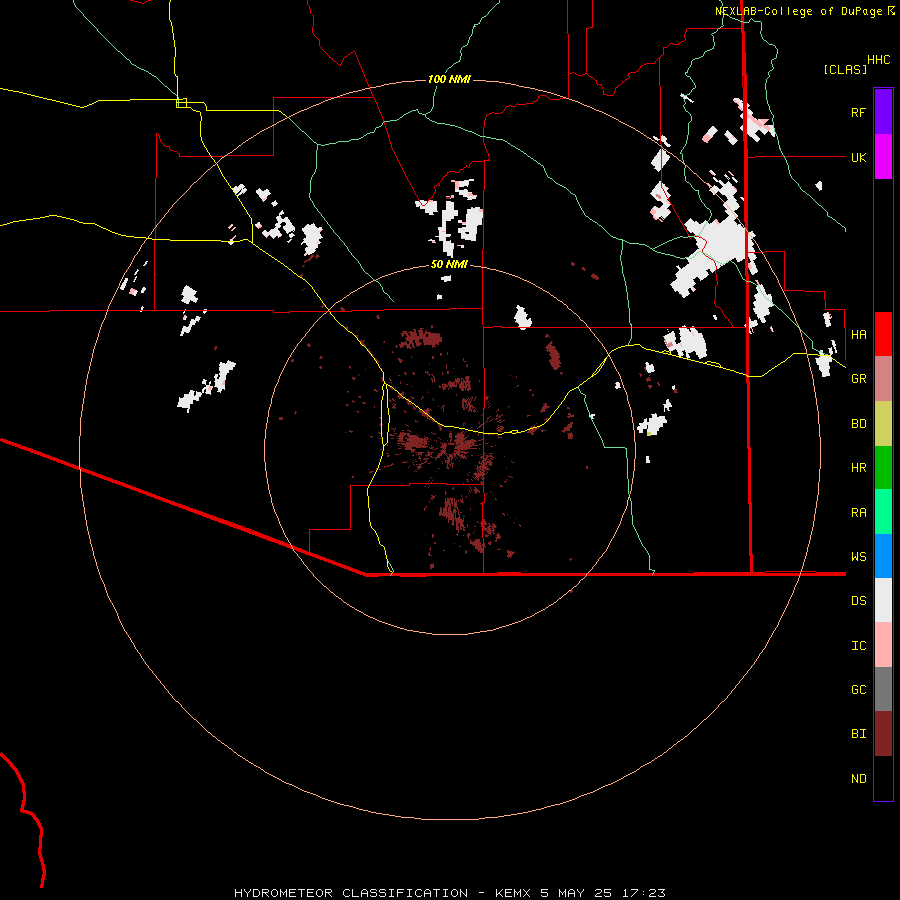This screenshot has height=900, width=900.
Task: Click the IC legend label
Action: 858,646
